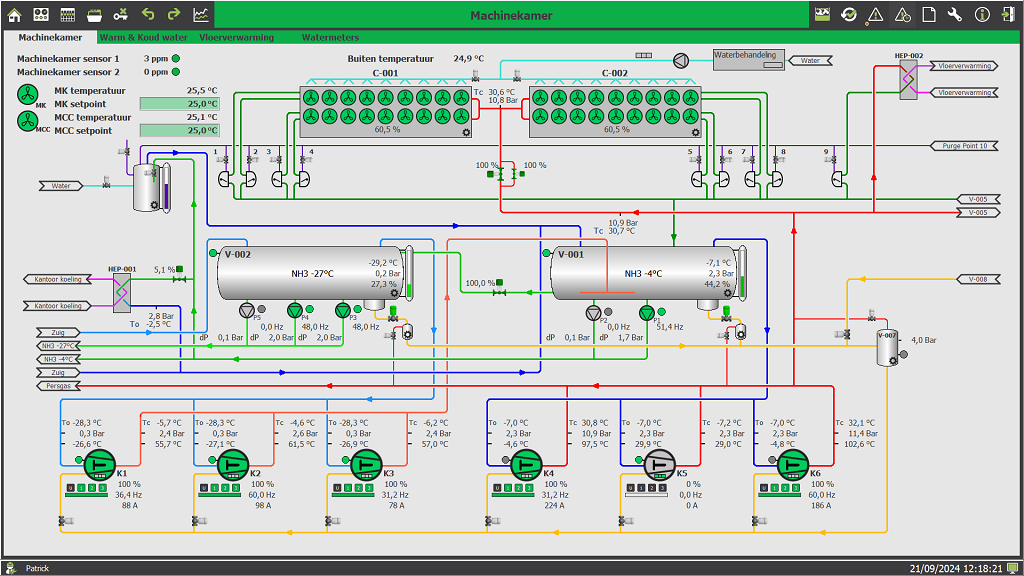Select pump P4 under vessel V-002

(295, 310)
